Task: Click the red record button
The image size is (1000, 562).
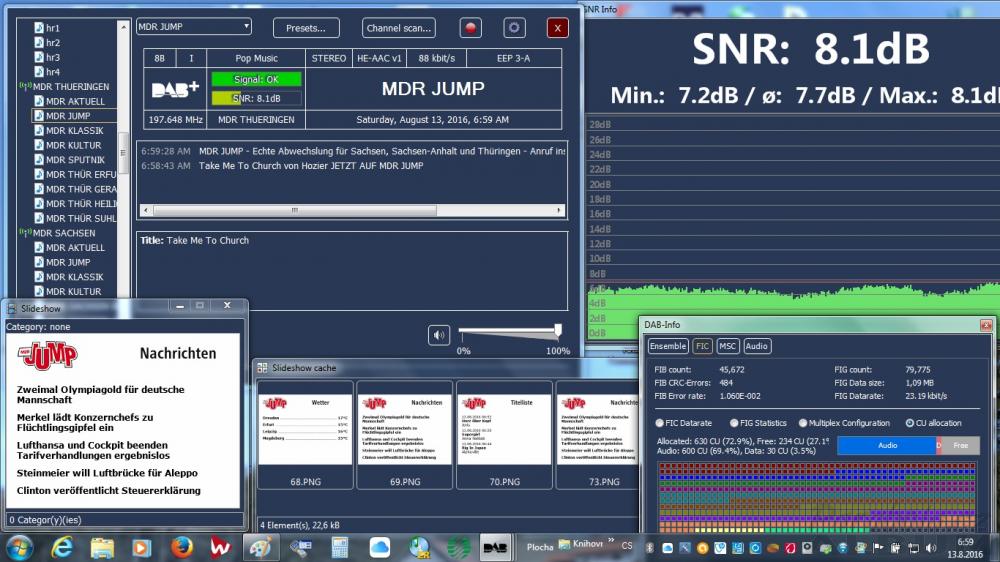Action: 470,28
